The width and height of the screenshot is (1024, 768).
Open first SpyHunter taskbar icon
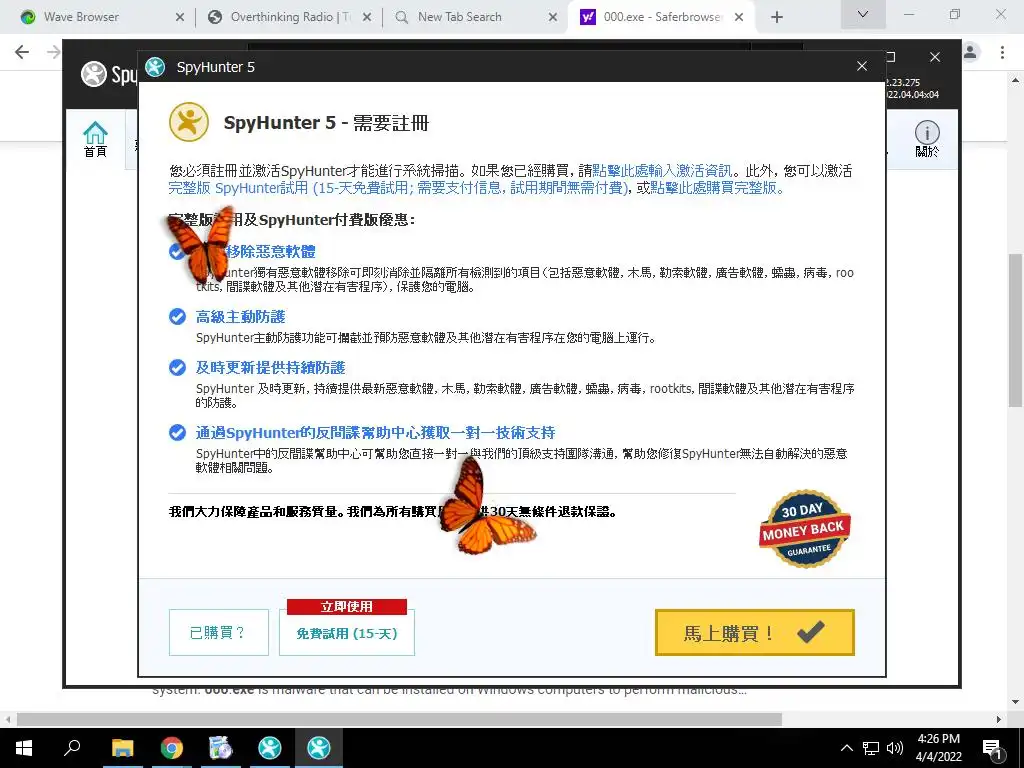click(x=270, y=748)
